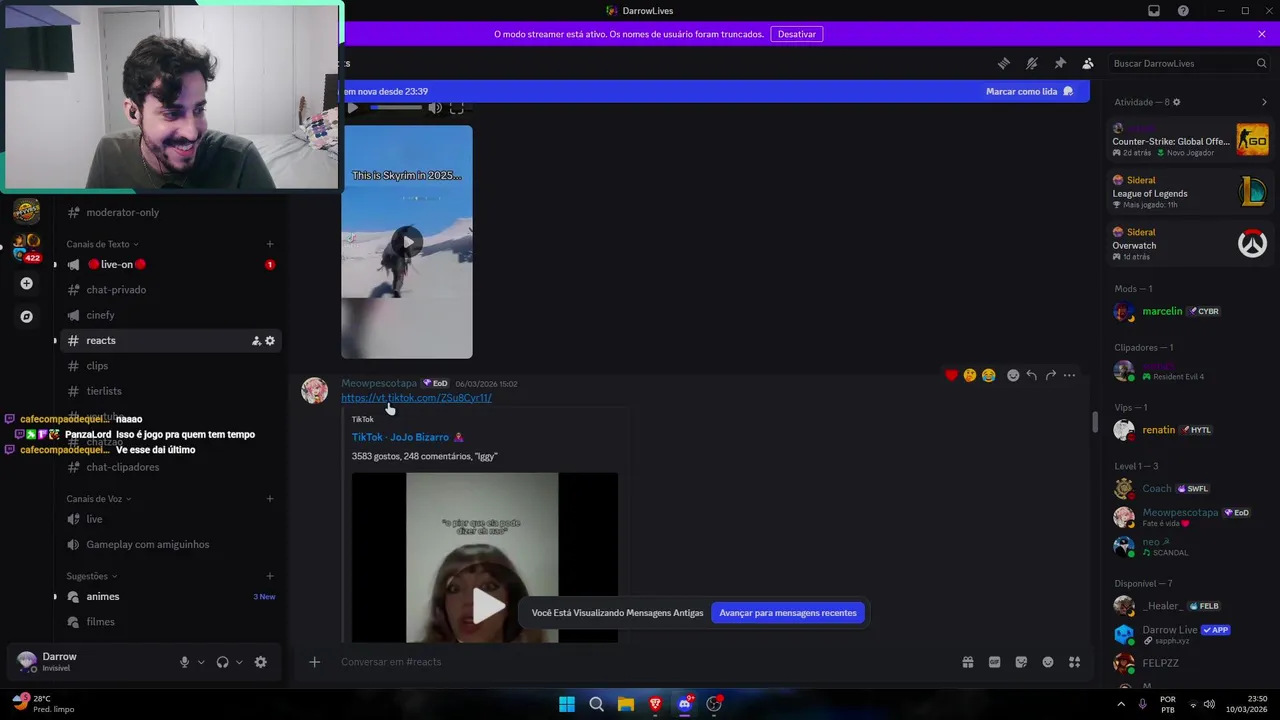This screenshot has width=1280, height=720.
Task: Collapse Canais de Texto category
Action: (102, 244)
